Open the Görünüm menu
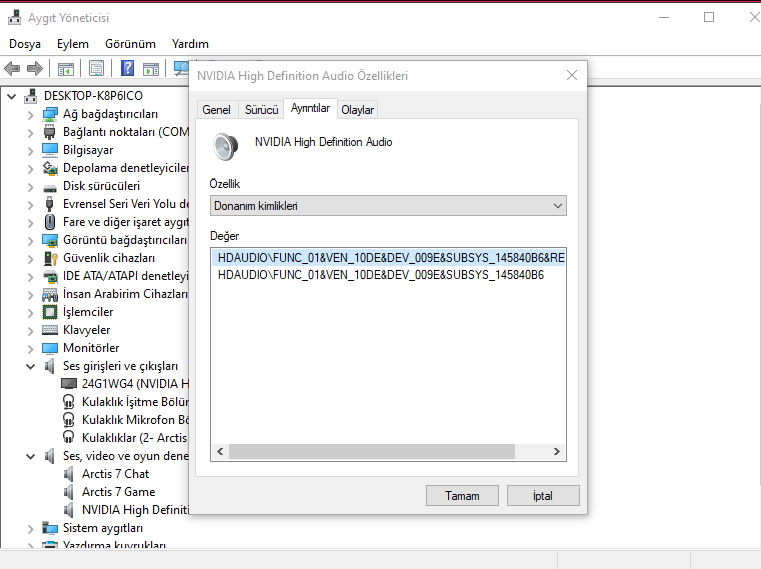 (x=131, y=44)
